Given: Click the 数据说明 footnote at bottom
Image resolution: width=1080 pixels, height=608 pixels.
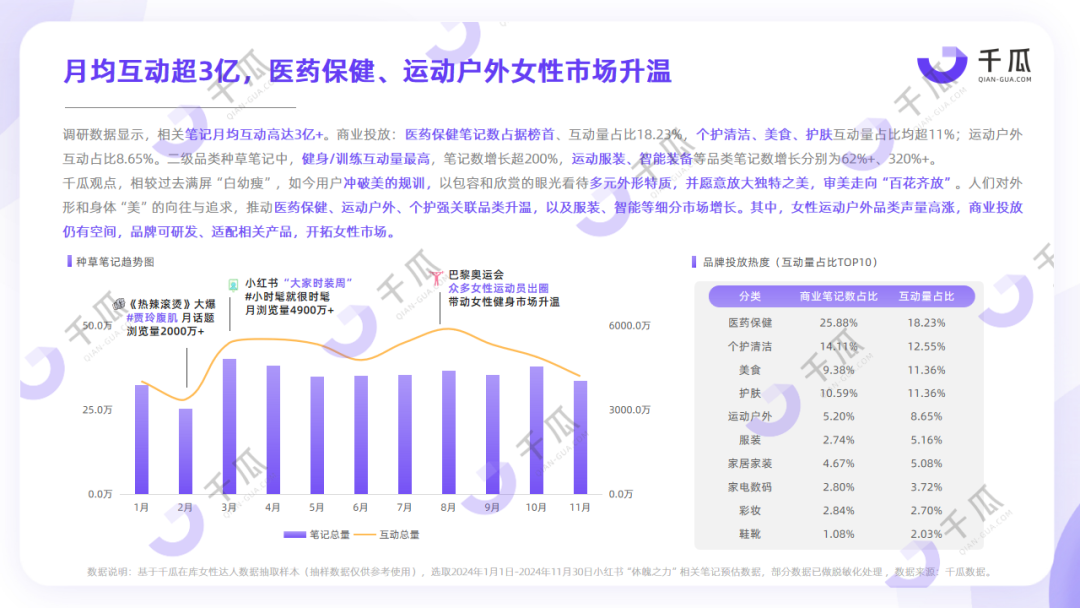Looking at the screenshot, I should click(541, 572).
